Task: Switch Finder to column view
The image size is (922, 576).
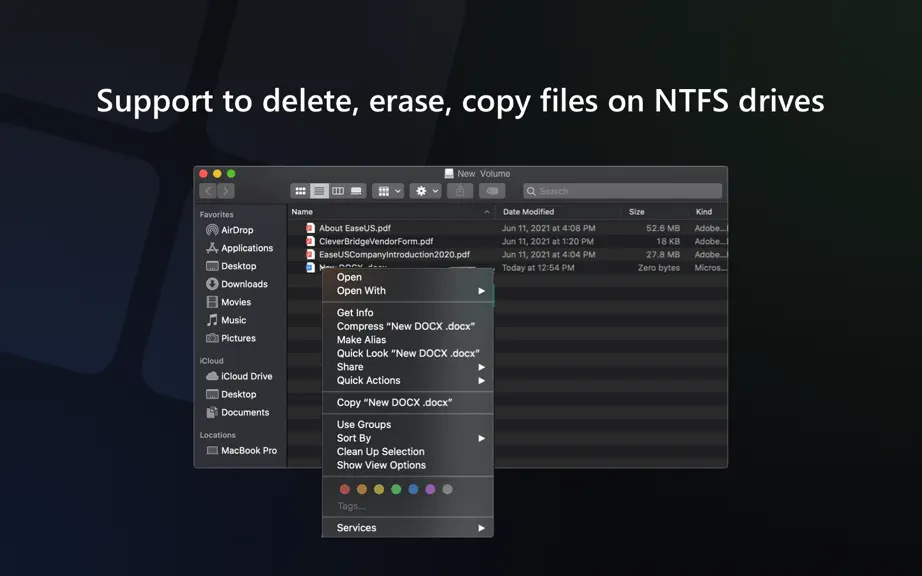Action: point(338,191)
